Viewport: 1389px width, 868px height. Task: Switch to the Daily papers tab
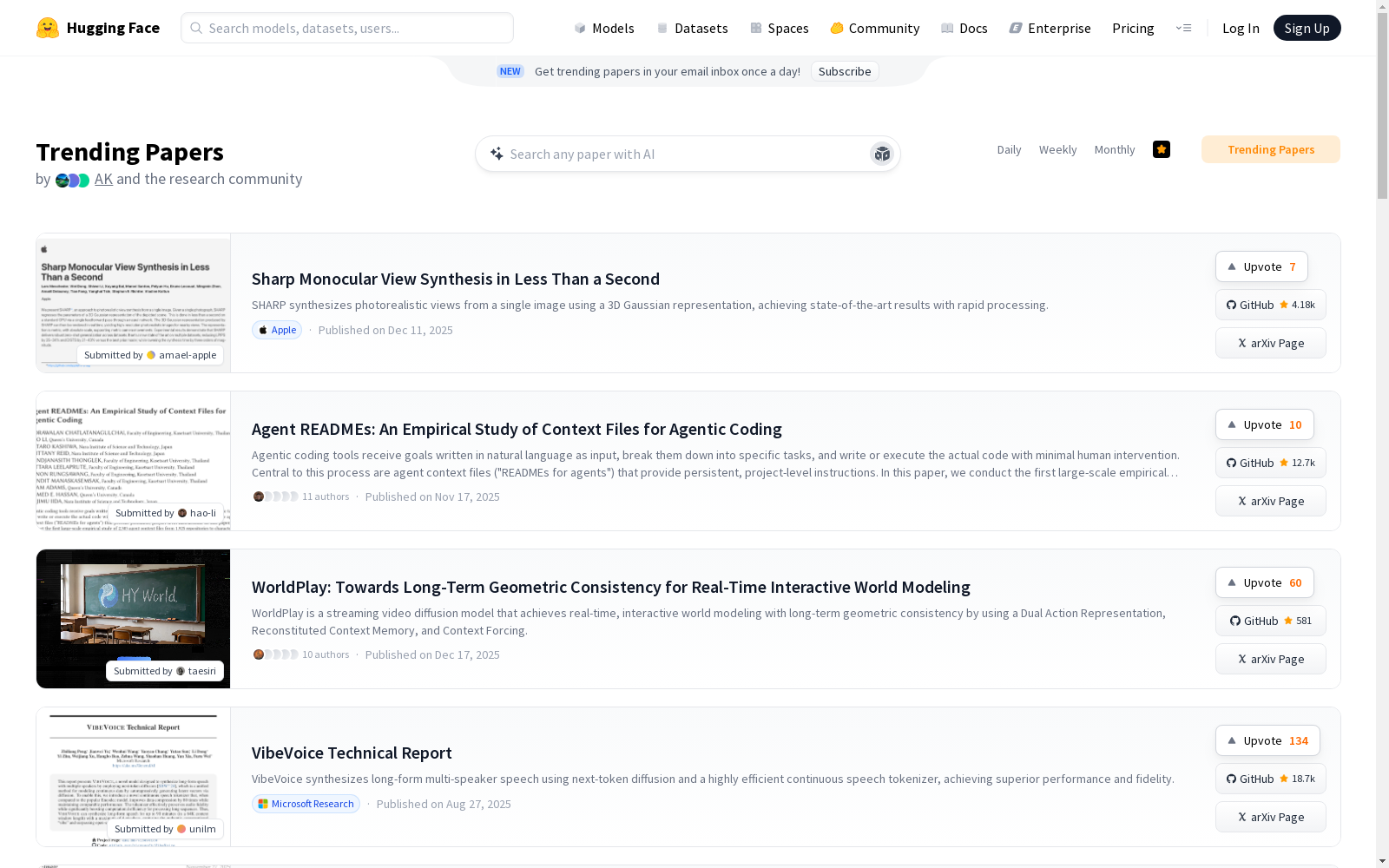point(1009,149)
